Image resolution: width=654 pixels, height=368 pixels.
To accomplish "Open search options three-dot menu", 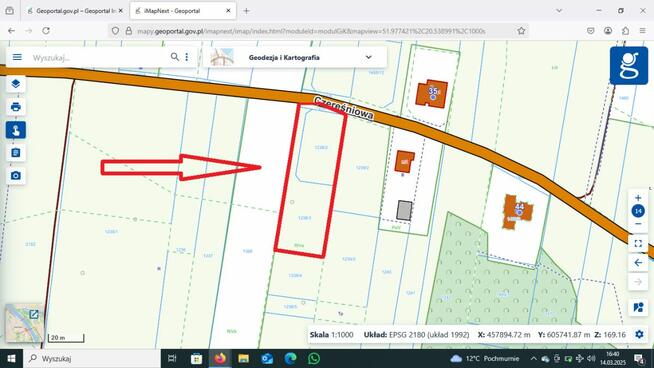I will [x=186, y=57].
